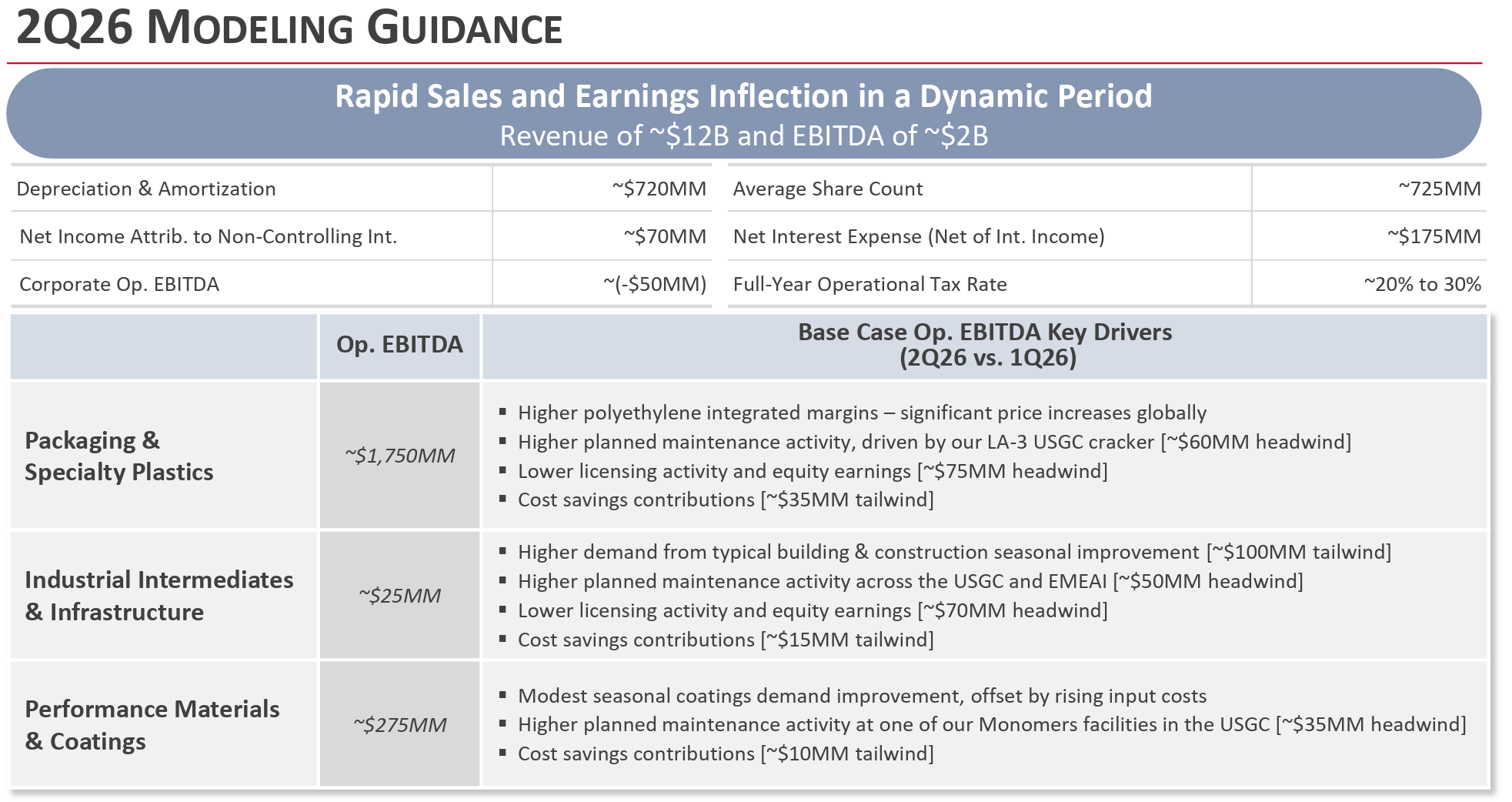
Task: Select the Average Share Count label
Action: [x=828, y=189]
